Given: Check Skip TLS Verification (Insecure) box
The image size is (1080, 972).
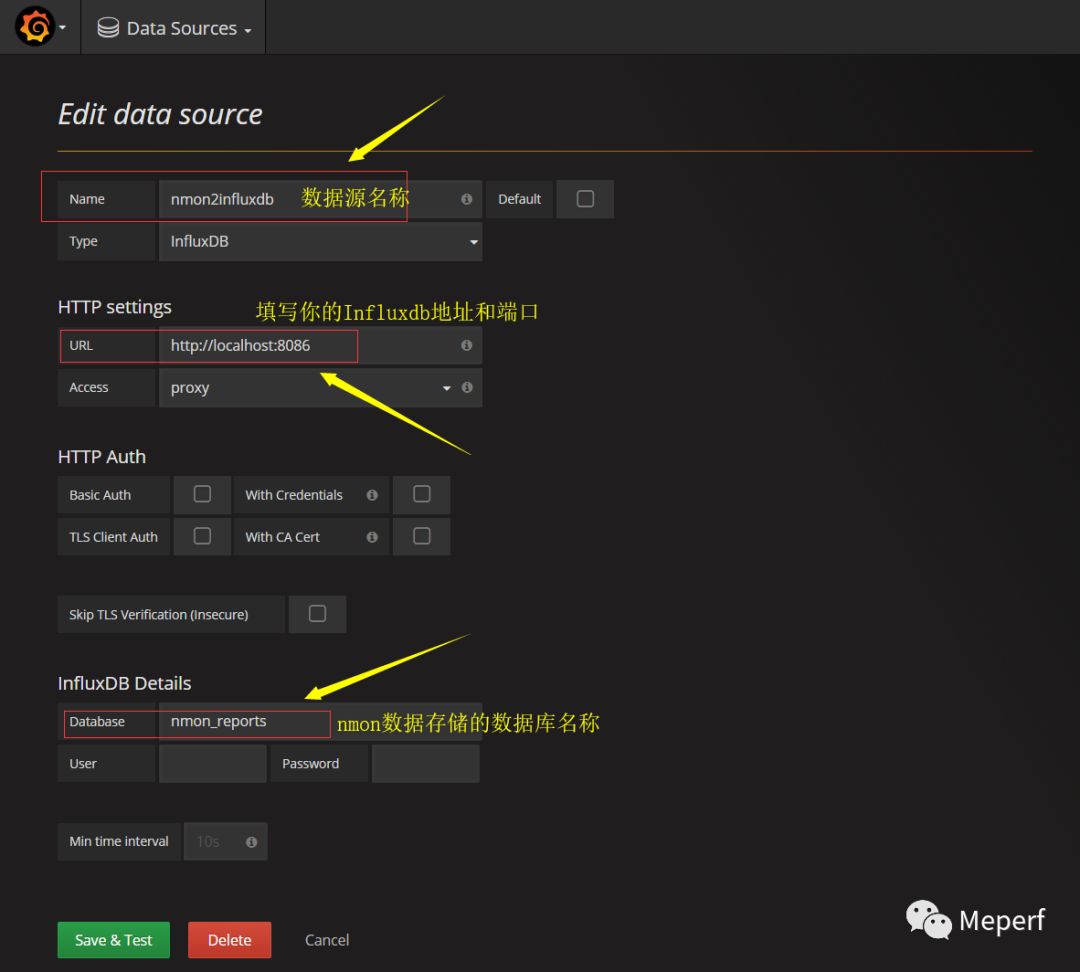Looking at the screenshot, I should (317, 614).
